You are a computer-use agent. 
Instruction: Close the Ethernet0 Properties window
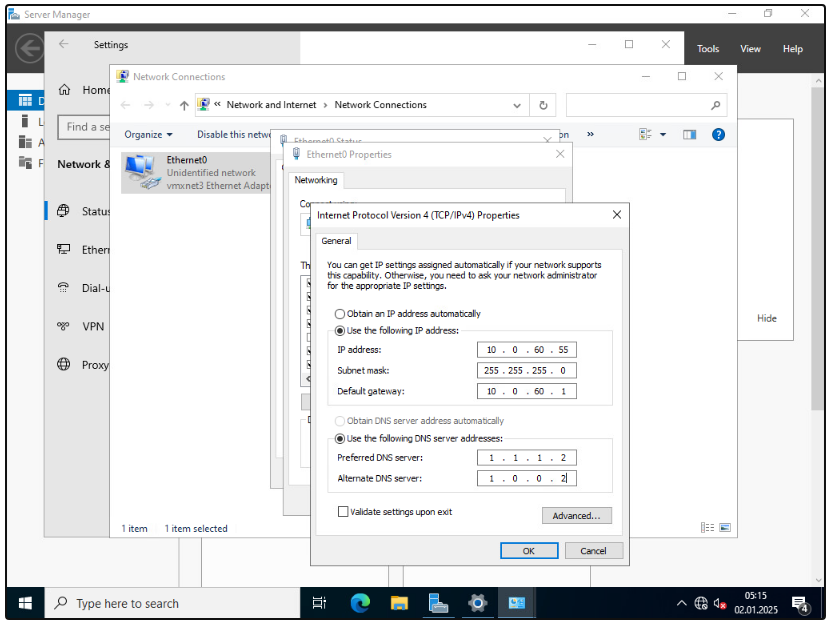coord(560,154)
